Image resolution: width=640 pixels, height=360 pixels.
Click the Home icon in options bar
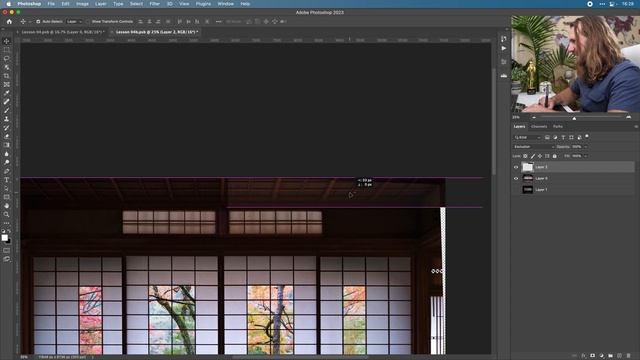[9, 22]
